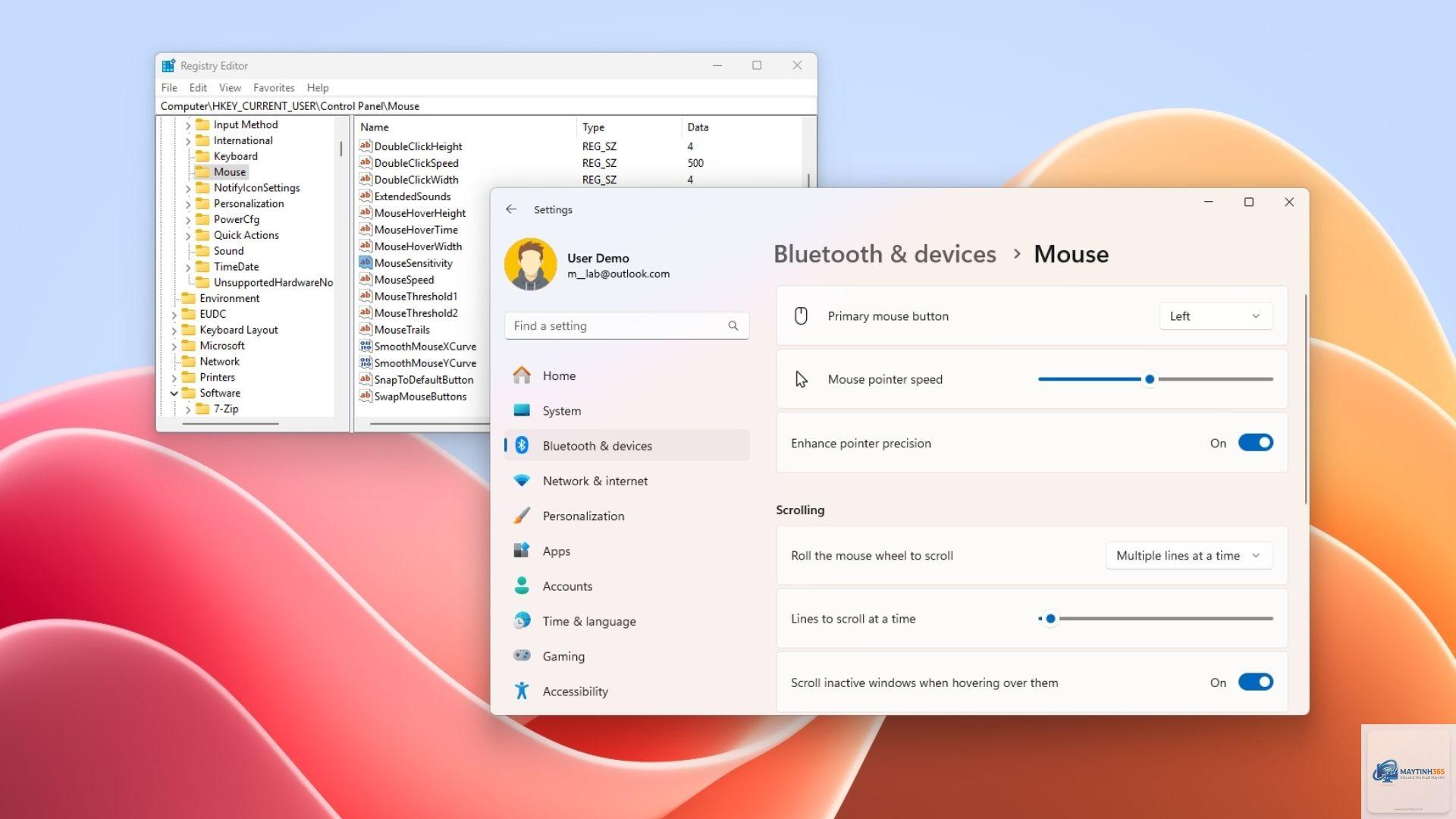
Task: Open System settings page
Action: (x=626, y=410)
